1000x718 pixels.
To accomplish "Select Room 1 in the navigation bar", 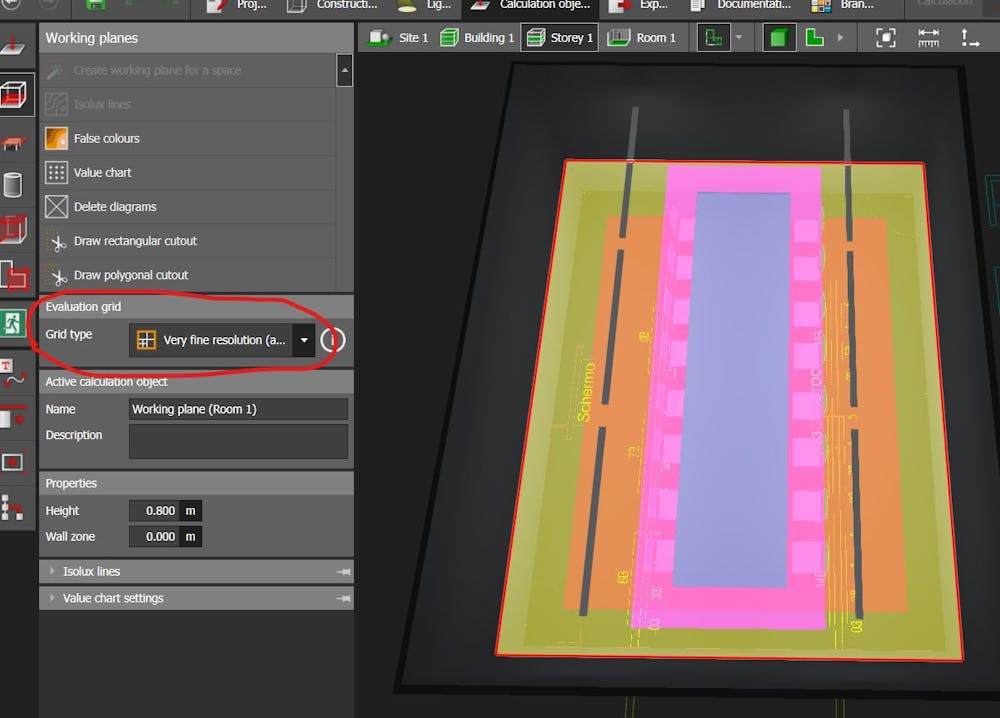I will 642,38.
